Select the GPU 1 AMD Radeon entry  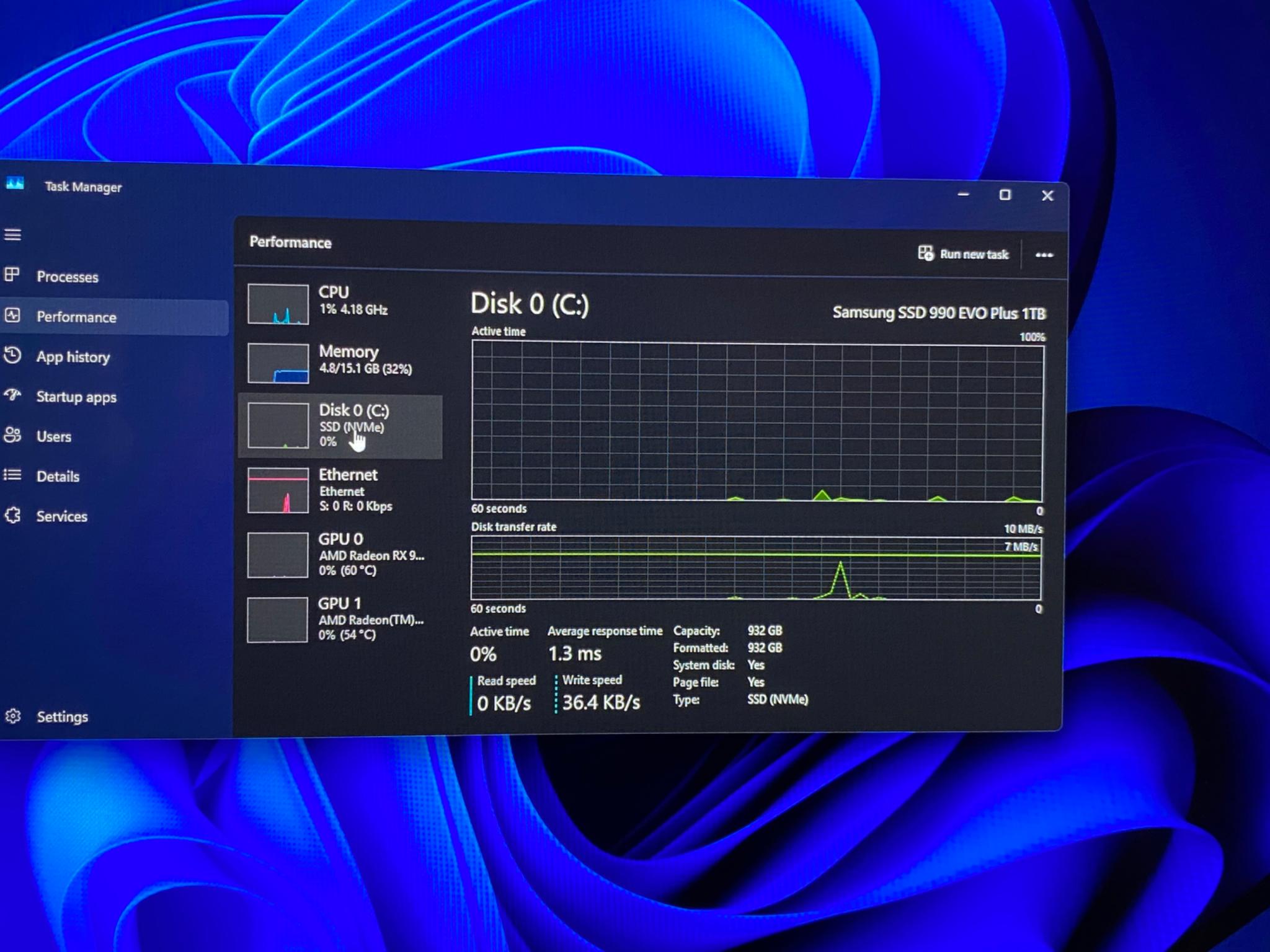[341, 619]
